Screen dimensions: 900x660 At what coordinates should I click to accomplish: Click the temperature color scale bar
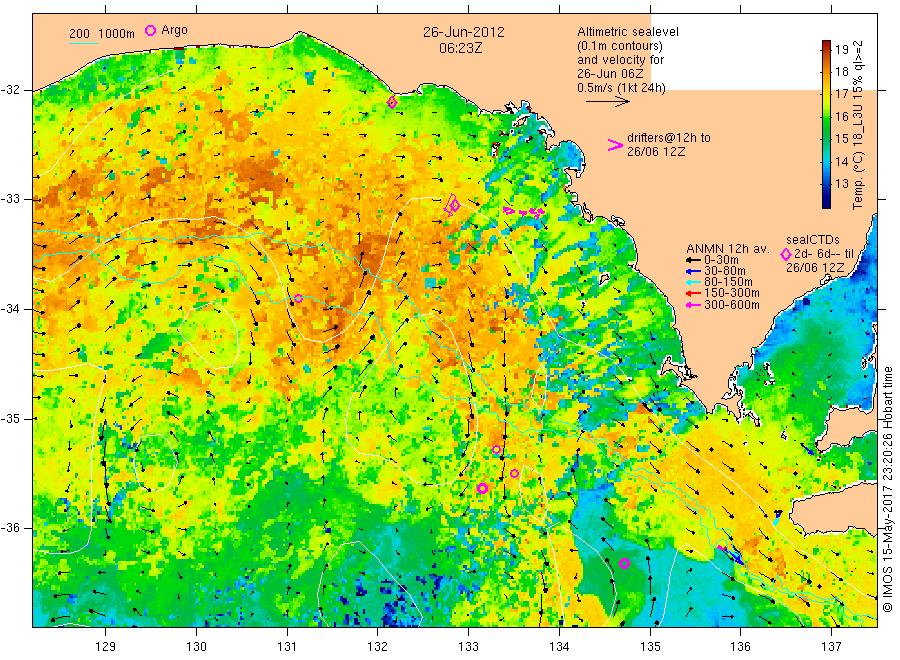pyautogui.click(x=827, y=124)
